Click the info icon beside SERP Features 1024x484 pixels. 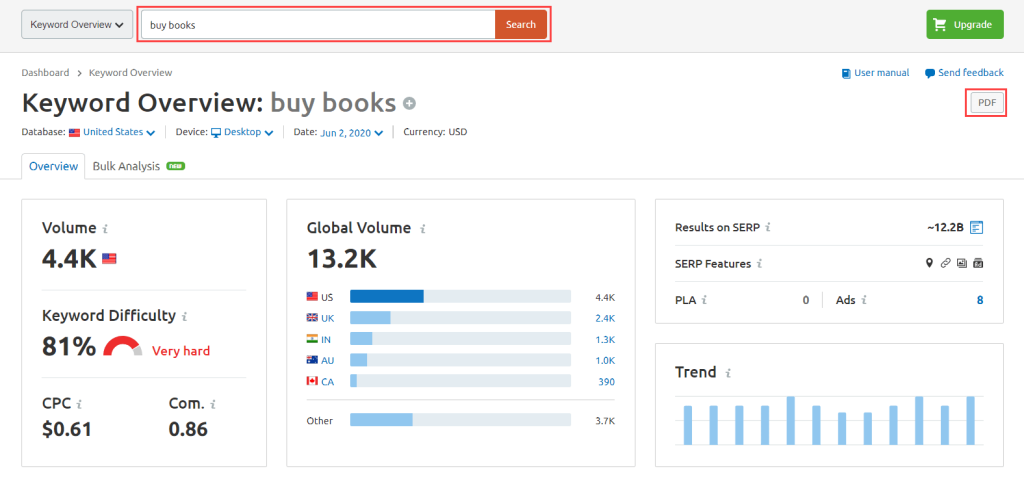click(x=760, y=264)
